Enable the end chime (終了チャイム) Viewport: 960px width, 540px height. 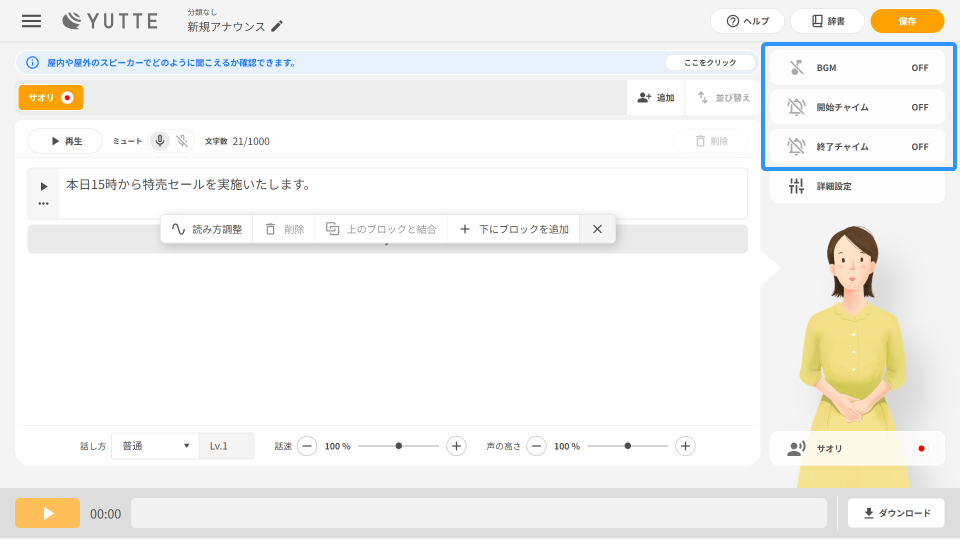point(857,147)
